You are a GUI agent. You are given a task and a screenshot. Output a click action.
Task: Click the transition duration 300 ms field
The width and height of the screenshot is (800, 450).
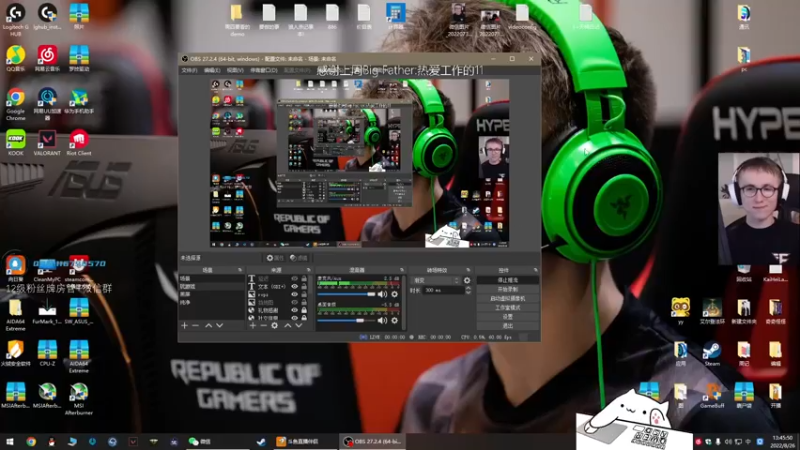click(x=443, y=290)
